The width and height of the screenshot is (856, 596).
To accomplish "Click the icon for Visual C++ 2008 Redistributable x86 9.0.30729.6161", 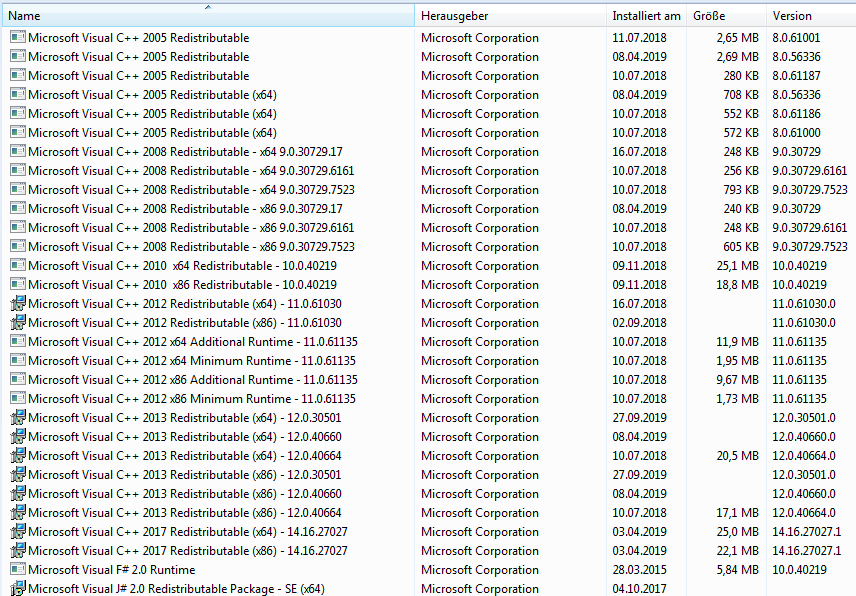I will [17, 228].
